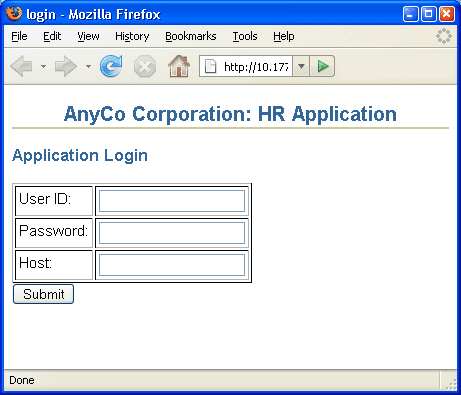Open the View menu

pos(88,36)
